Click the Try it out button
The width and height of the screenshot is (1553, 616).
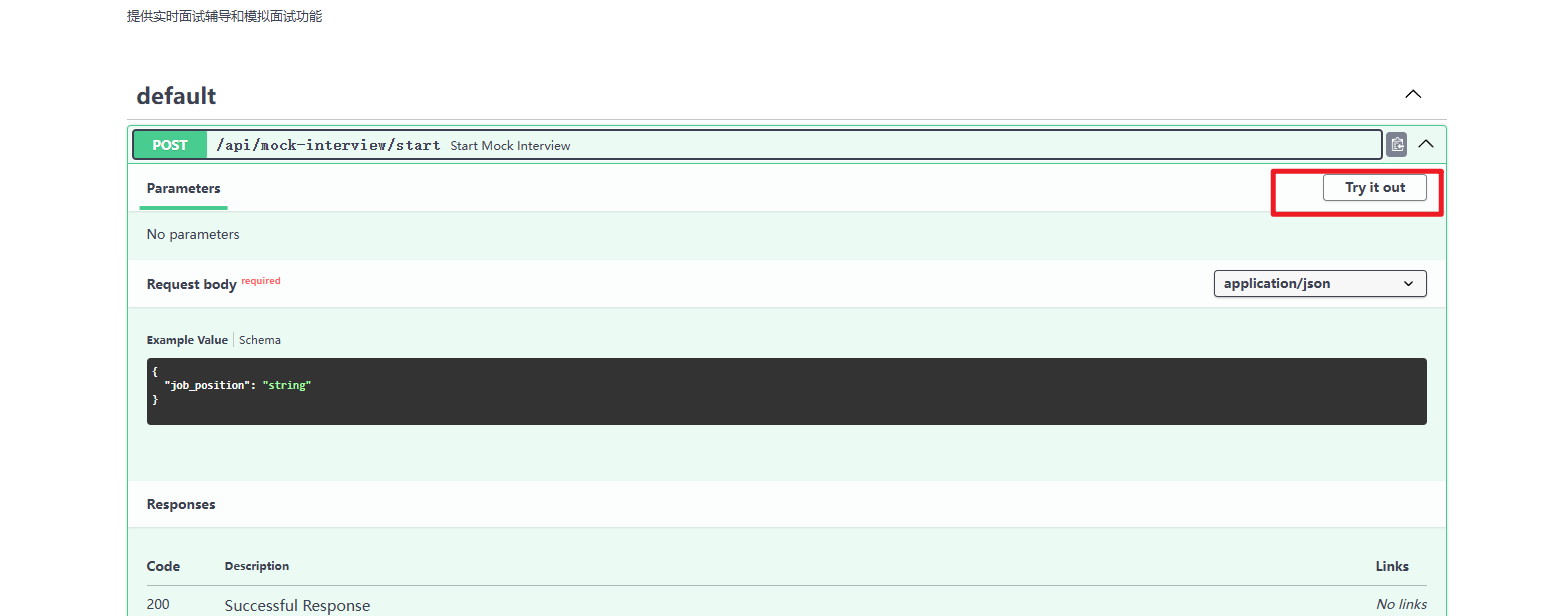pos(1374,188)
